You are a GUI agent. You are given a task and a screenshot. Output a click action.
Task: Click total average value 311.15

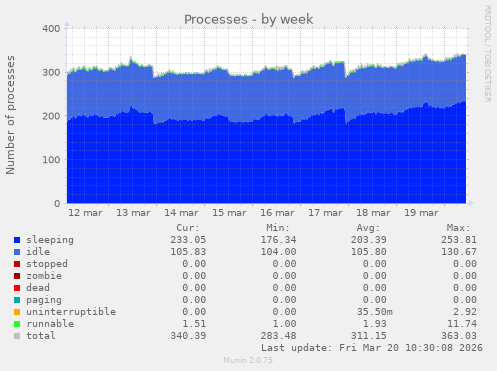[369, 336]
